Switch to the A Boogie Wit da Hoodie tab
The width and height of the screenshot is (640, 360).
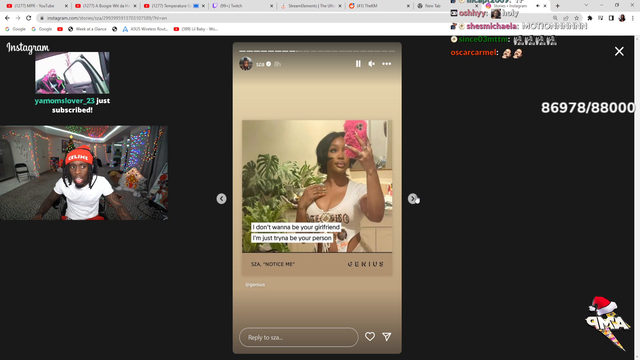click(106, 6)
